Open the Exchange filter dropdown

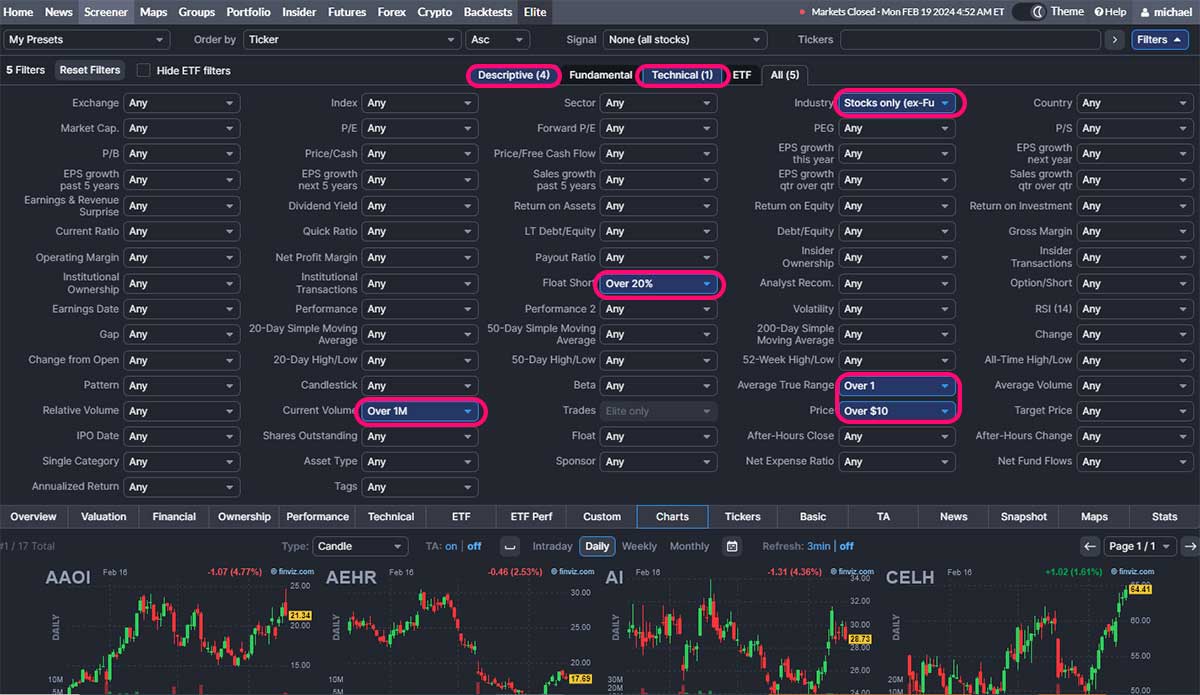point(182,103)
